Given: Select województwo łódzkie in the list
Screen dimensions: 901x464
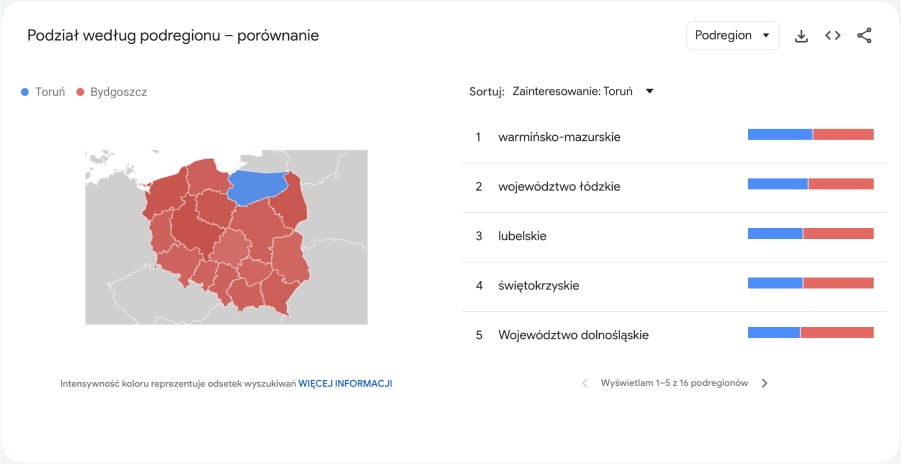Looking at the screenshot, I should (x=559, y=187).
